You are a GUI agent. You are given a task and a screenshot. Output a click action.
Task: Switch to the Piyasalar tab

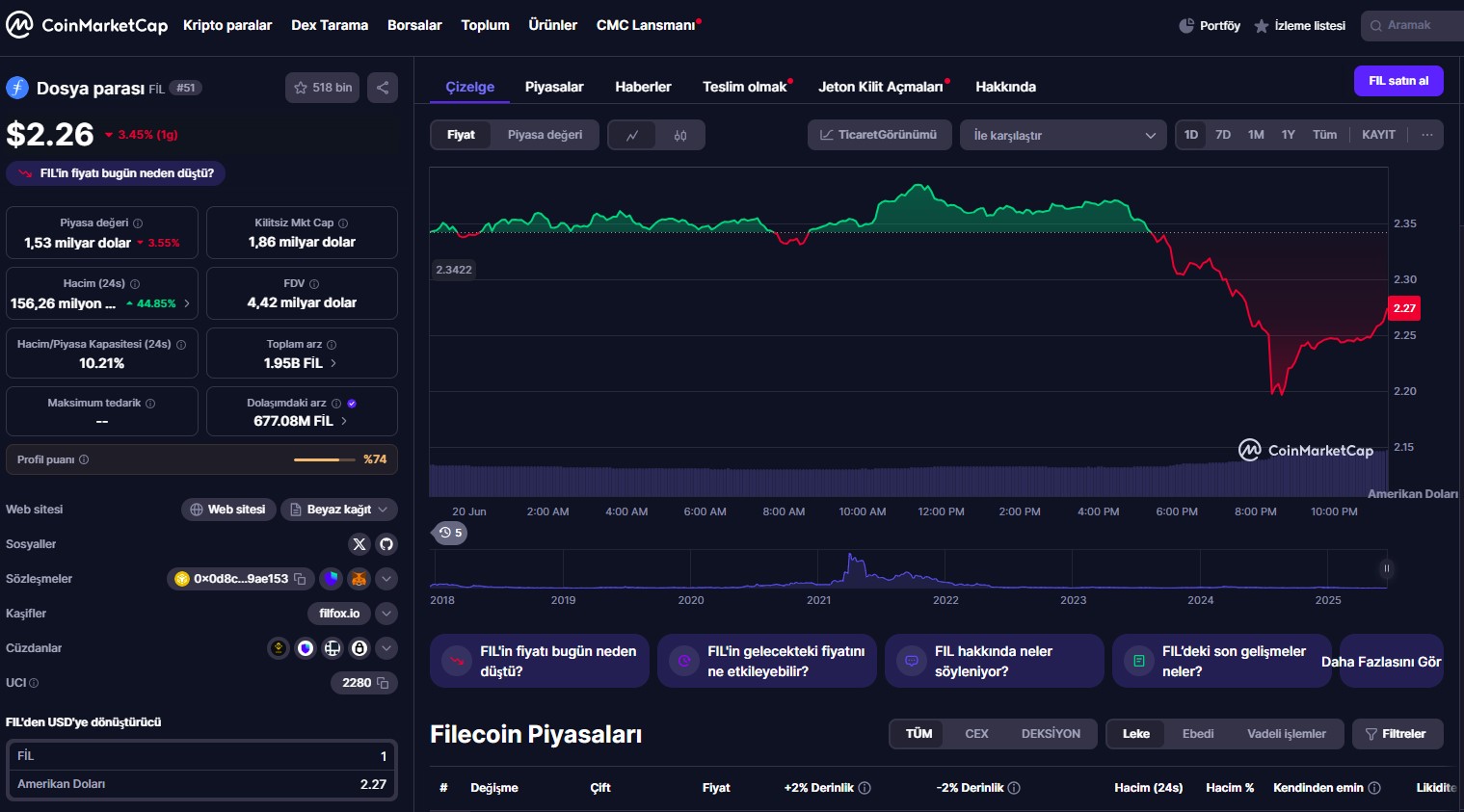pos(554,87)
